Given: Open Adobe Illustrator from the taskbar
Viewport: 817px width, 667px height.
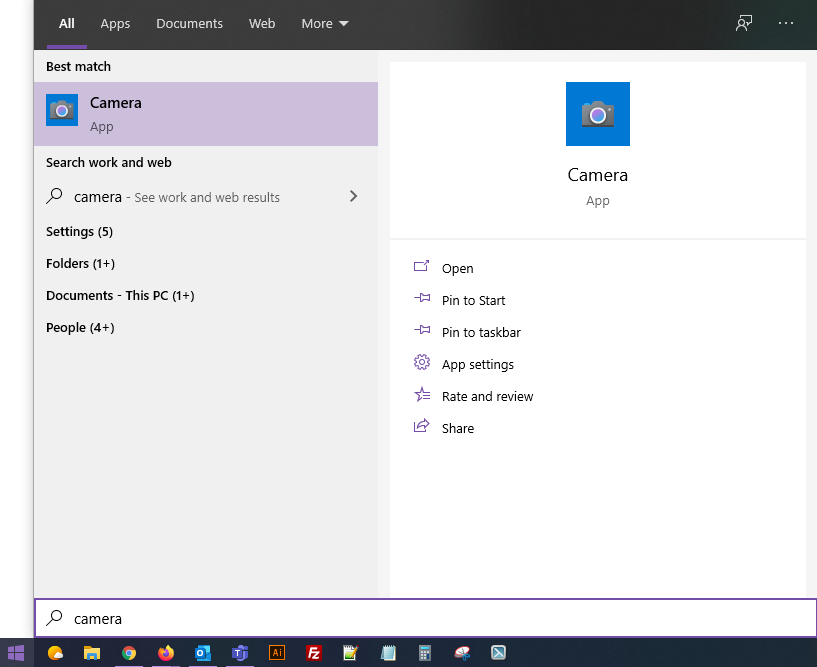Looking at the screenshot, I should point(277,652).
